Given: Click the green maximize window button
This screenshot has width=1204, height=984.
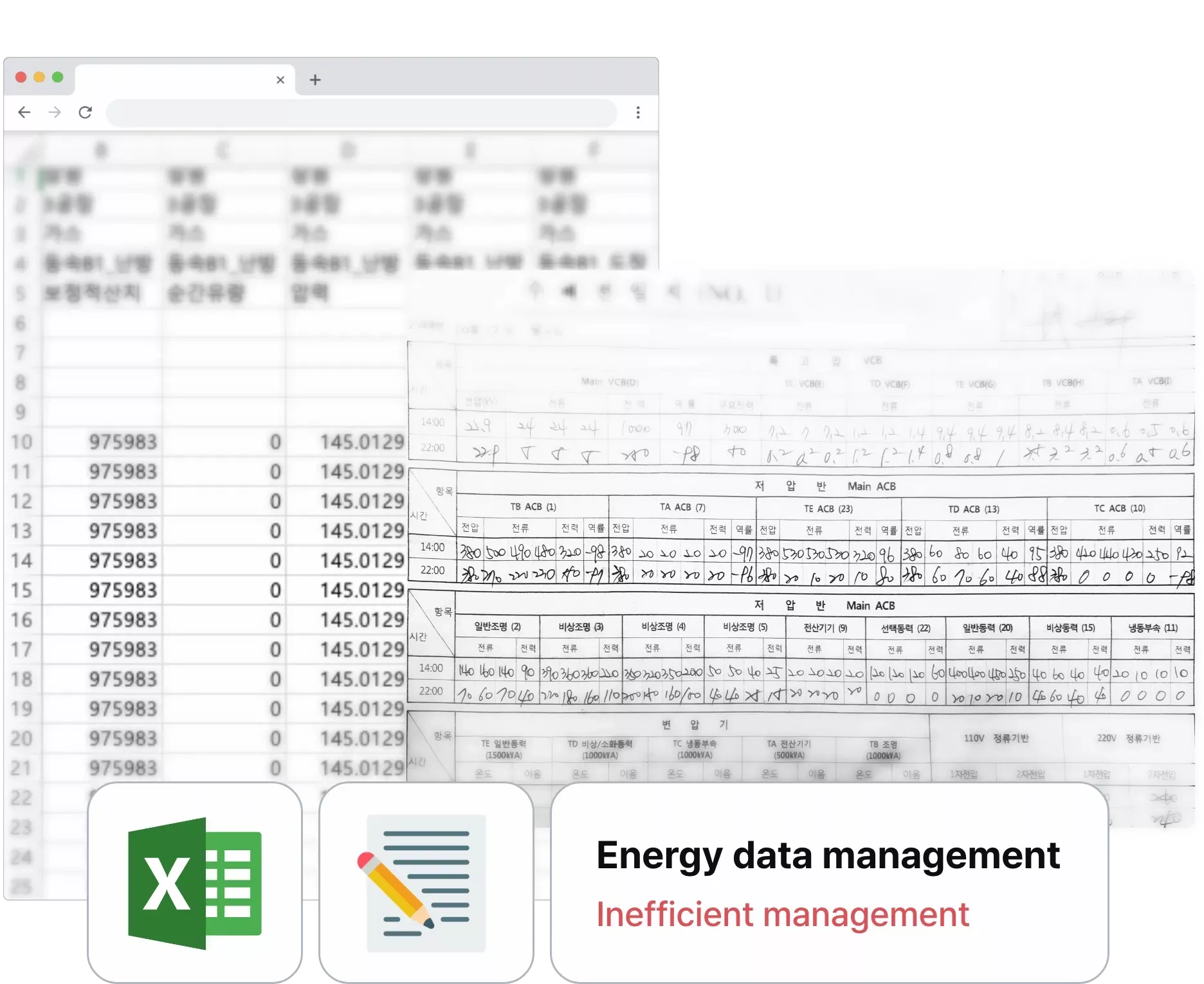Looking at the screenshot, I should (x=58, y=77).
